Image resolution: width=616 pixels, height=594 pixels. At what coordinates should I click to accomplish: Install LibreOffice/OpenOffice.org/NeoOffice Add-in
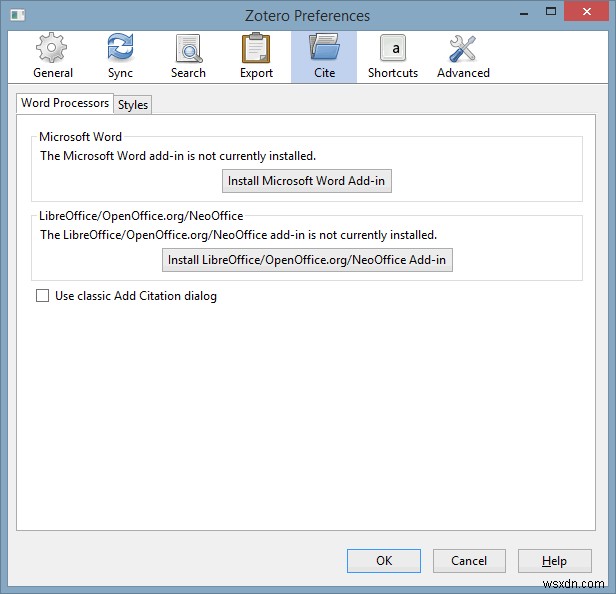pos(307,260)
